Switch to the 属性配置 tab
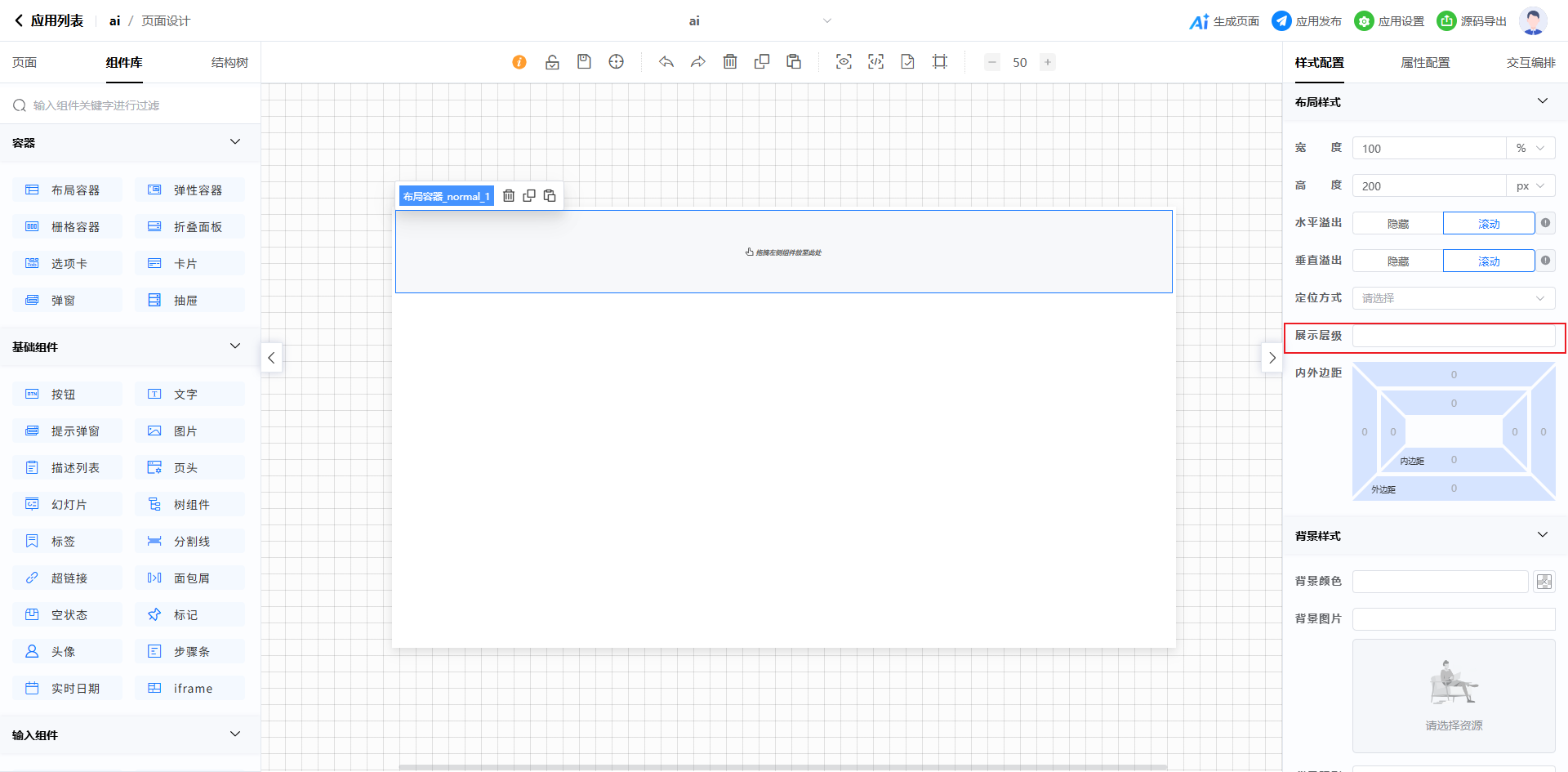This screenshot has height=772, width=1568. point(1425,63)
